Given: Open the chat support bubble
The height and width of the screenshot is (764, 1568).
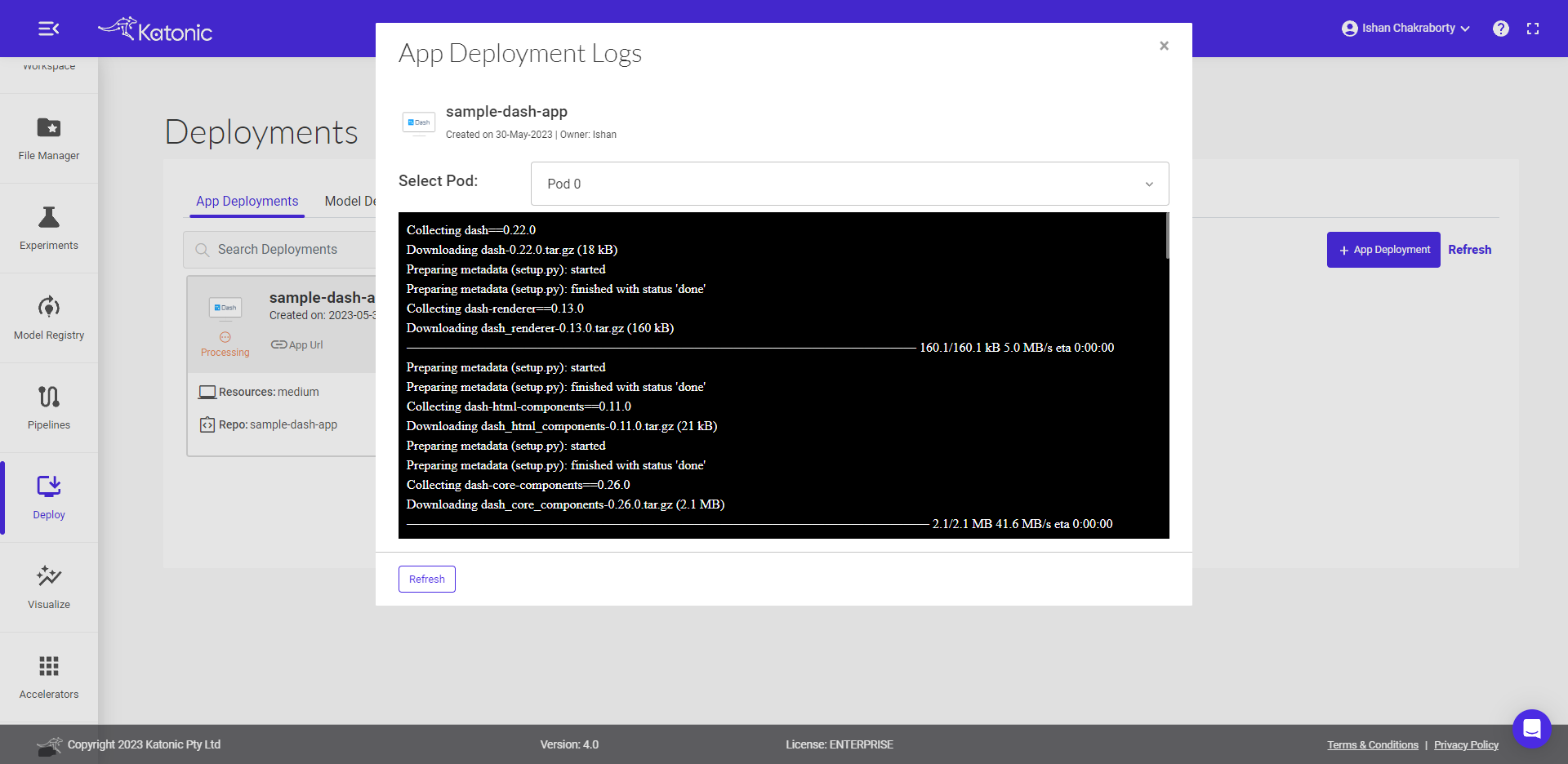Looking at the screenshot, I should [1532, 728].
